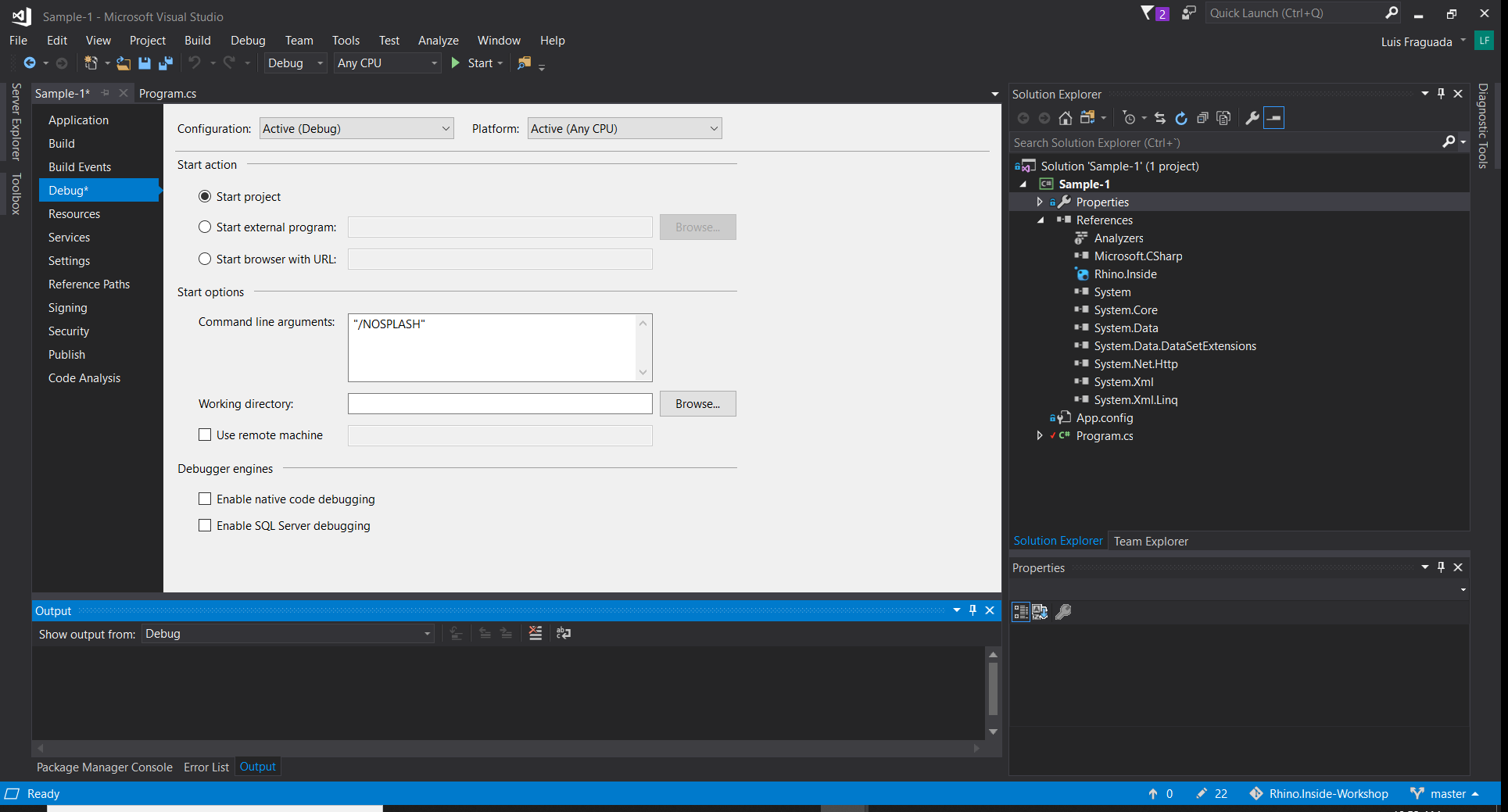The height and width of the screenshot is (812, 1508).
Task: Click the Alphabetical sort icon in Properties panel
Action: coord(1040,612)
